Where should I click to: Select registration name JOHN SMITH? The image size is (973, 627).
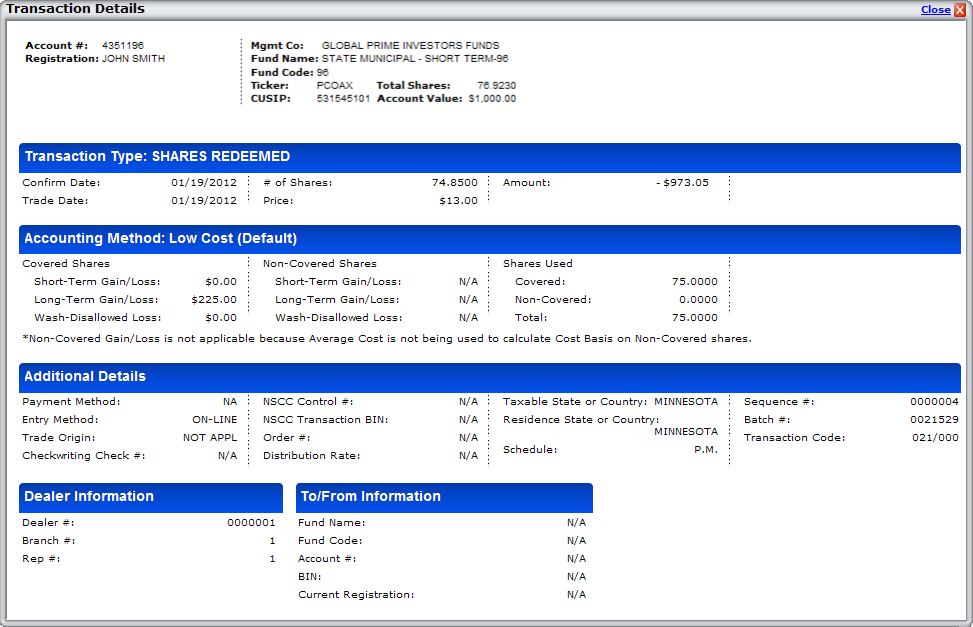[x=133, y=58]
